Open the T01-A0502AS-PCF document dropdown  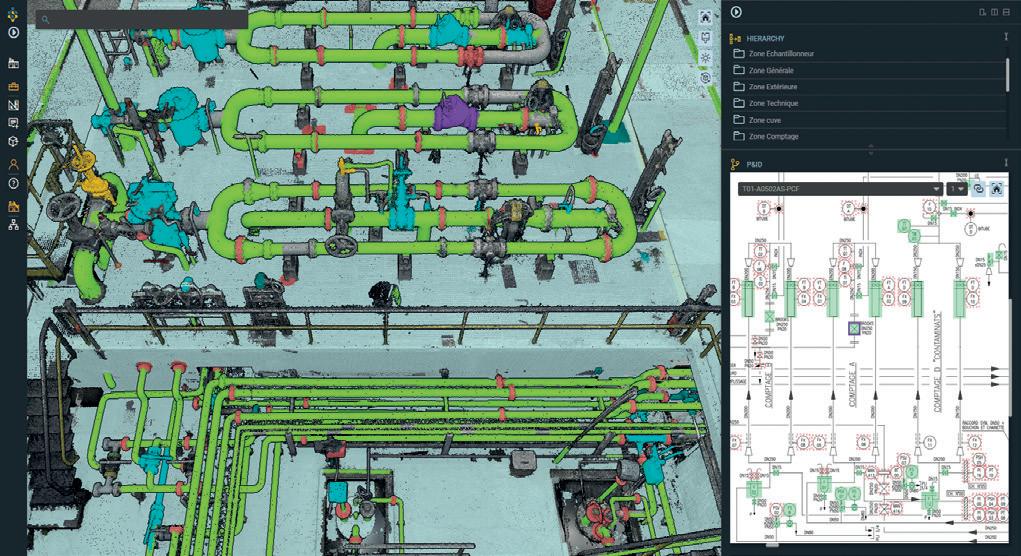click(x=840, y=189)
